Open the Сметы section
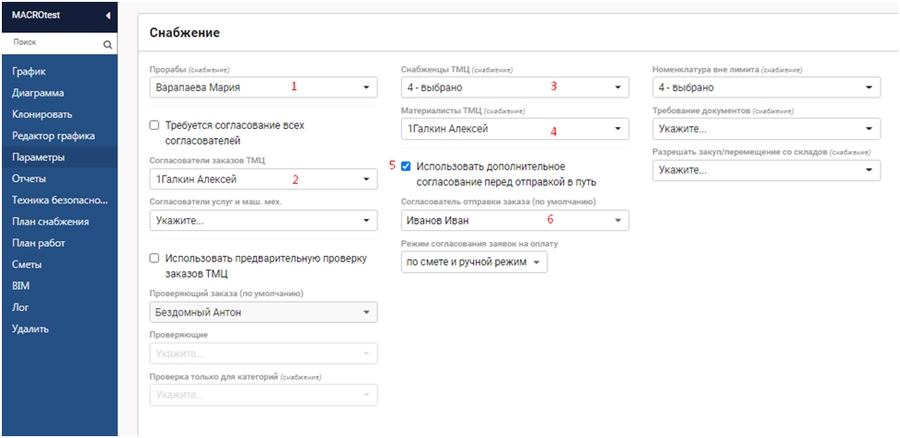This screenshot has width=900, height=438. click(29, 265)
